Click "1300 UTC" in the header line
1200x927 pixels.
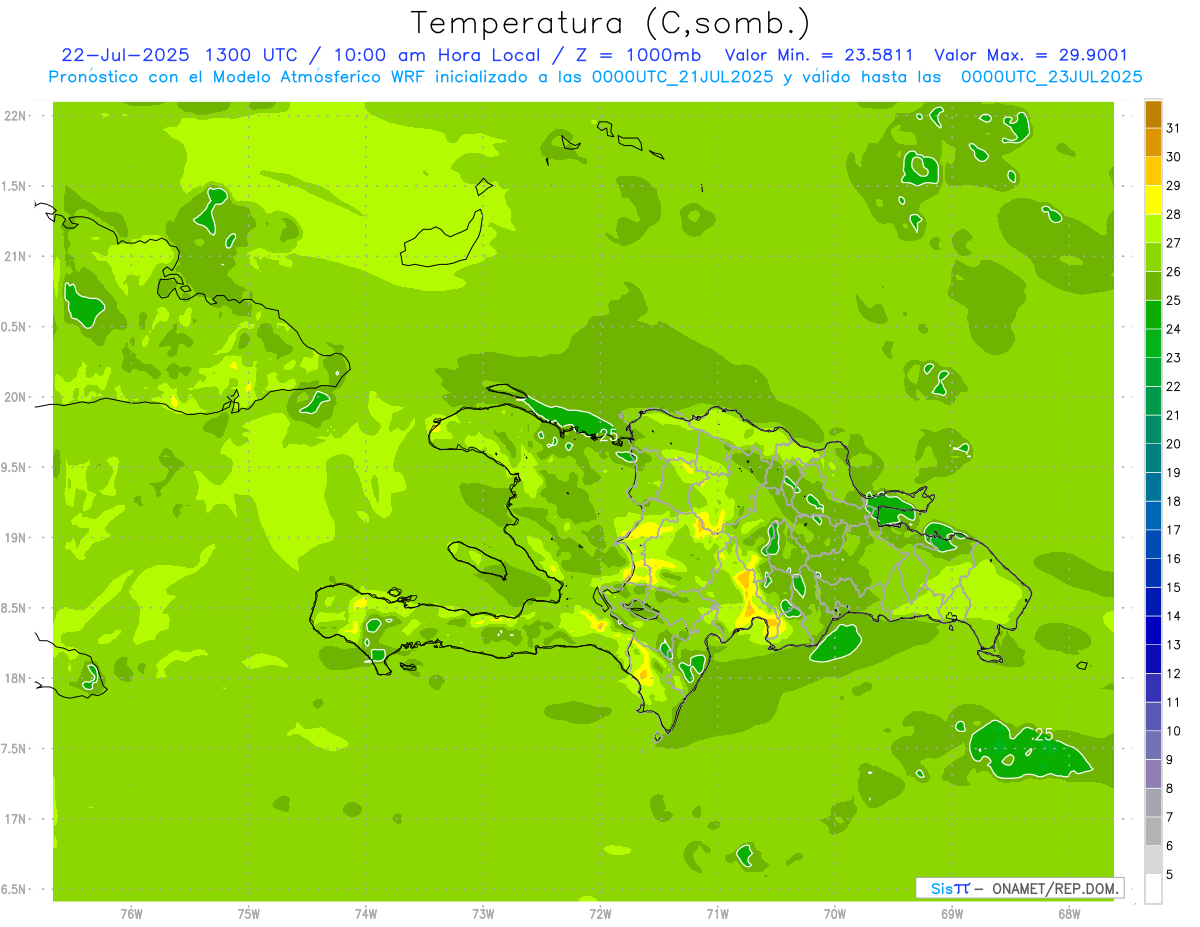pyautogui.click(x=251, y=55)
